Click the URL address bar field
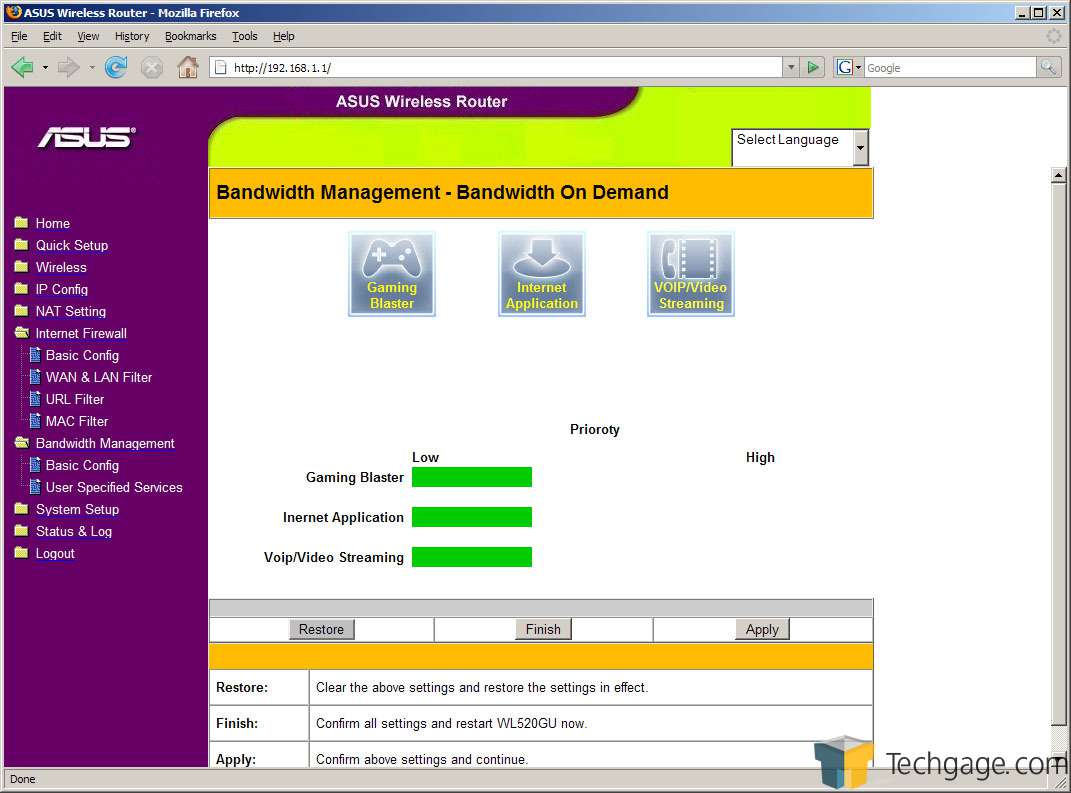The height and width of the screenshot is (793, 1071). (497, 67)
